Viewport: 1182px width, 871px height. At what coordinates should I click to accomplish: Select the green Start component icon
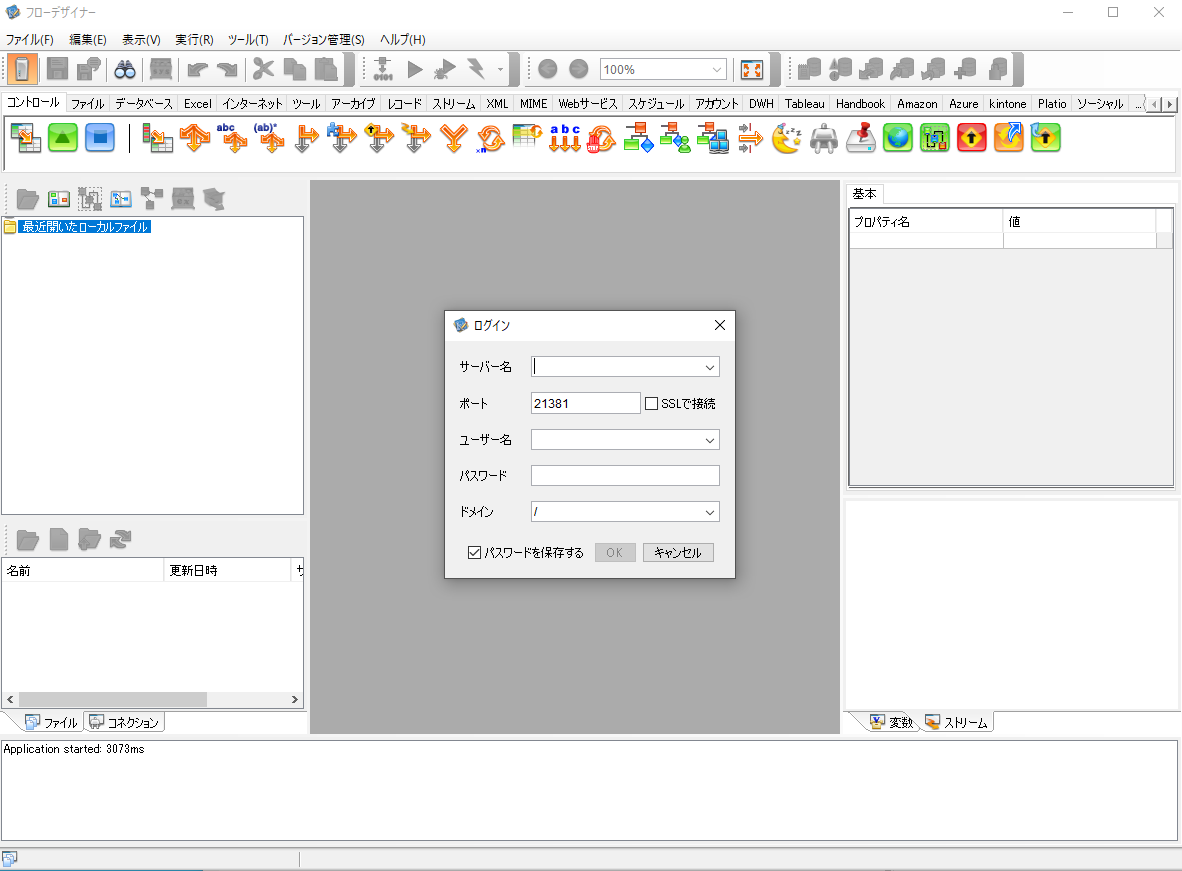pyautogui.click(x=63, y=138)
